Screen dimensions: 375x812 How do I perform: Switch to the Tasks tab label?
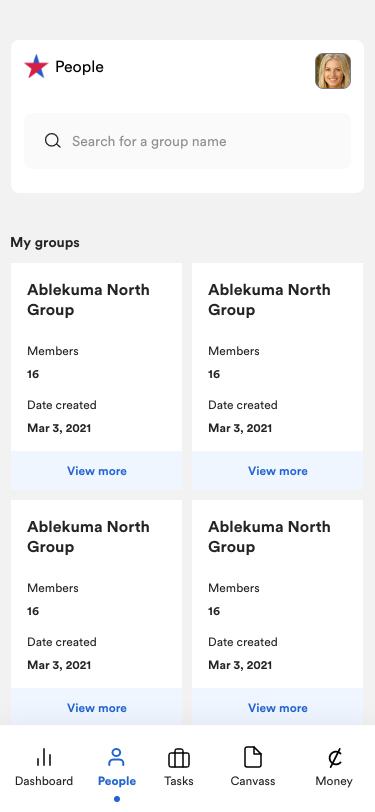(179, 781)
